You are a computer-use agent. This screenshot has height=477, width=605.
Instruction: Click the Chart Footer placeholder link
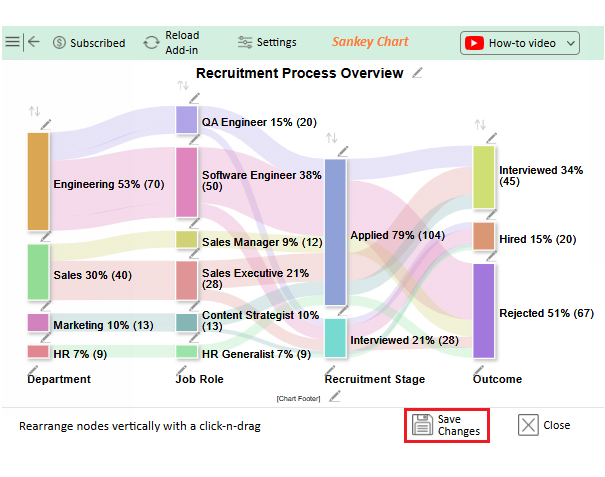(299, 398)
